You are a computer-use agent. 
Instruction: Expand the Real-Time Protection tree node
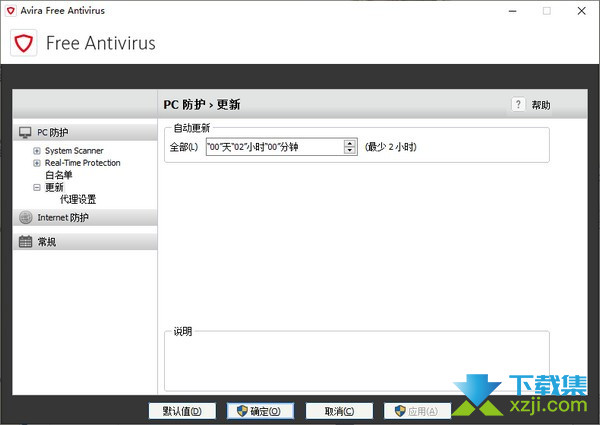click(x=37, y=163)
